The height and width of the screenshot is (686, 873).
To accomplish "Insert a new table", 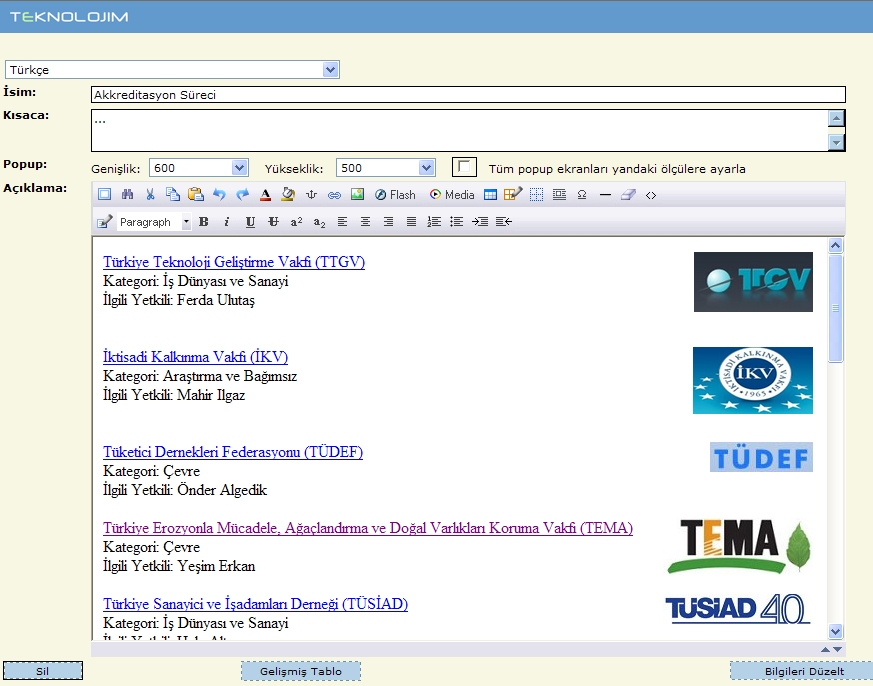I will (490, 194).
